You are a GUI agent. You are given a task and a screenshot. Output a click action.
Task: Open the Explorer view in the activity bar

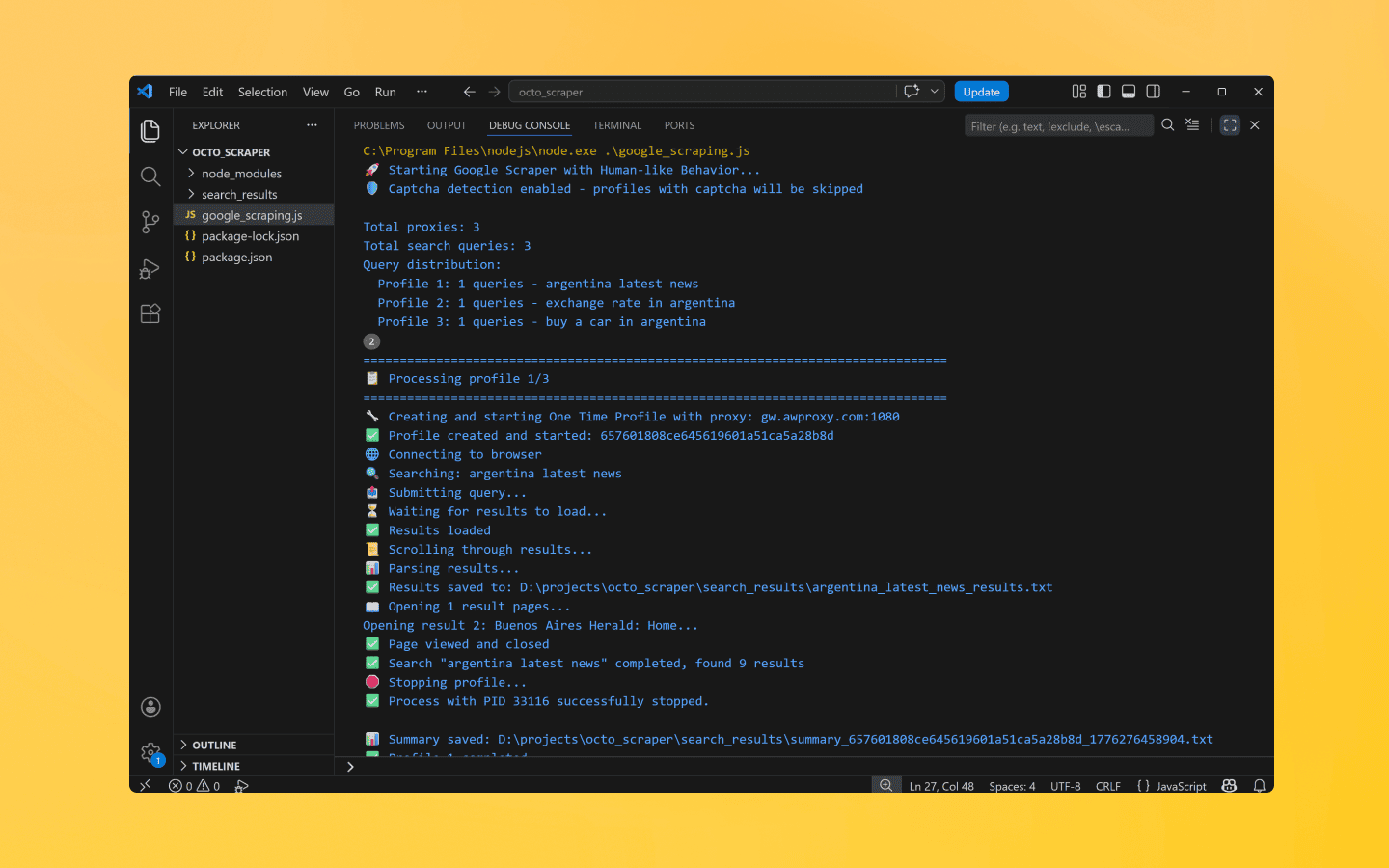[150, 130]
